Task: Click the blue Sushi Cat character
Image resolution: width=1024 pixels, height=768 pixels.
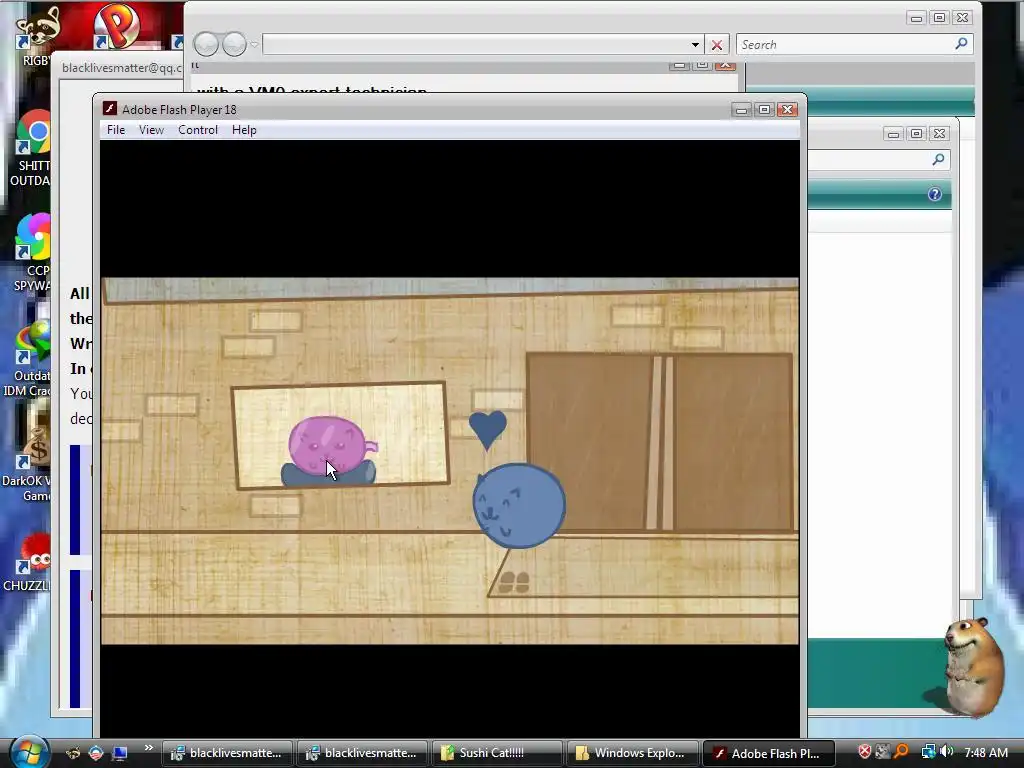Action: [x=519, y=505]
